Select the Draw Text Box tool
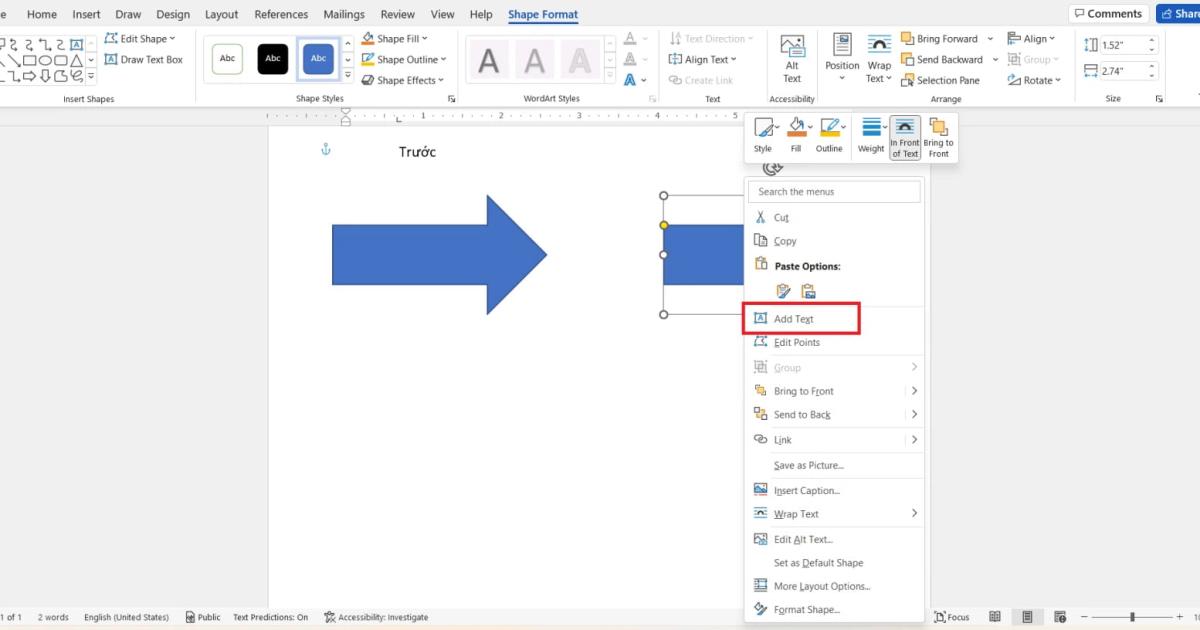 pyautogui.click(x=143, y=60)
